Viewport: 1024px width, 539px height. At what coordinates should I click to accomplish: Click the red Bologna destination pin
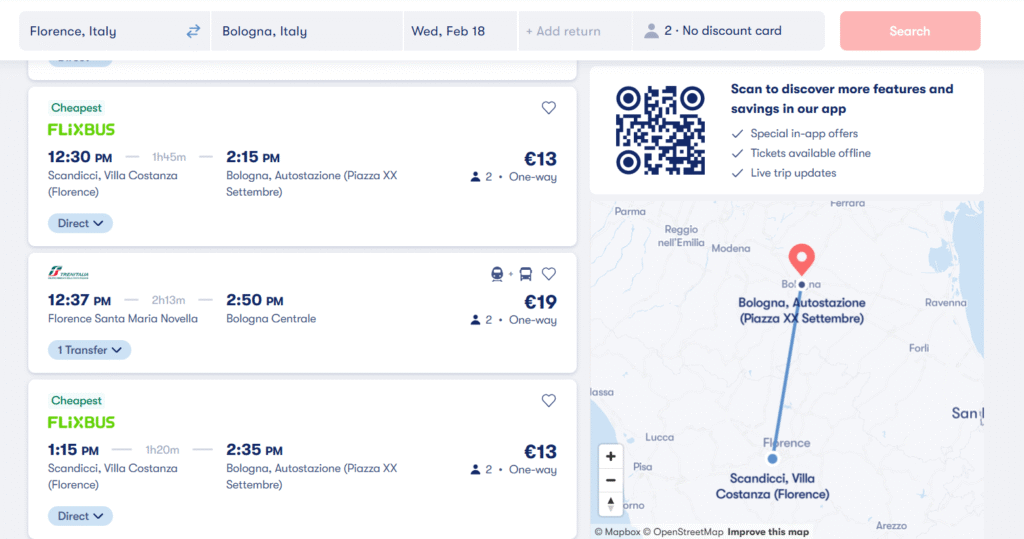[x=801, y=259]
